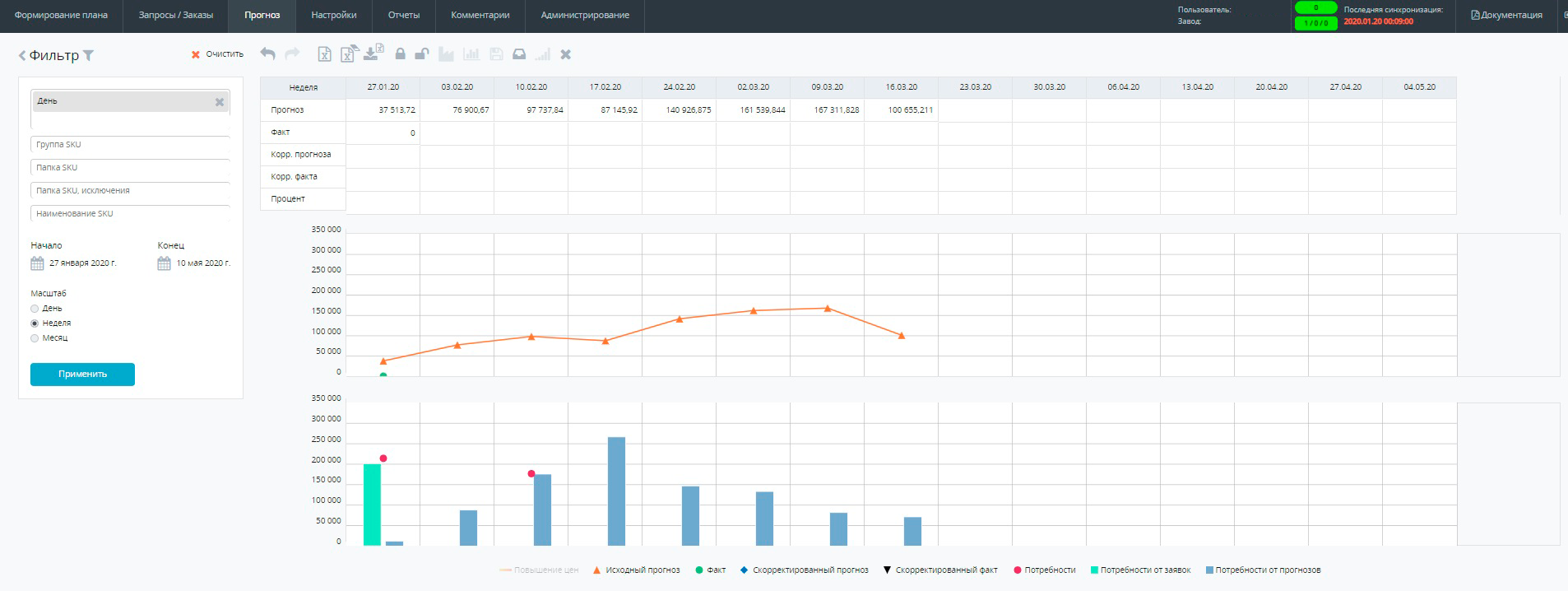Open the 'Отчеты' tab
This screenshot has height=591, width=1568.
point(404,16)
